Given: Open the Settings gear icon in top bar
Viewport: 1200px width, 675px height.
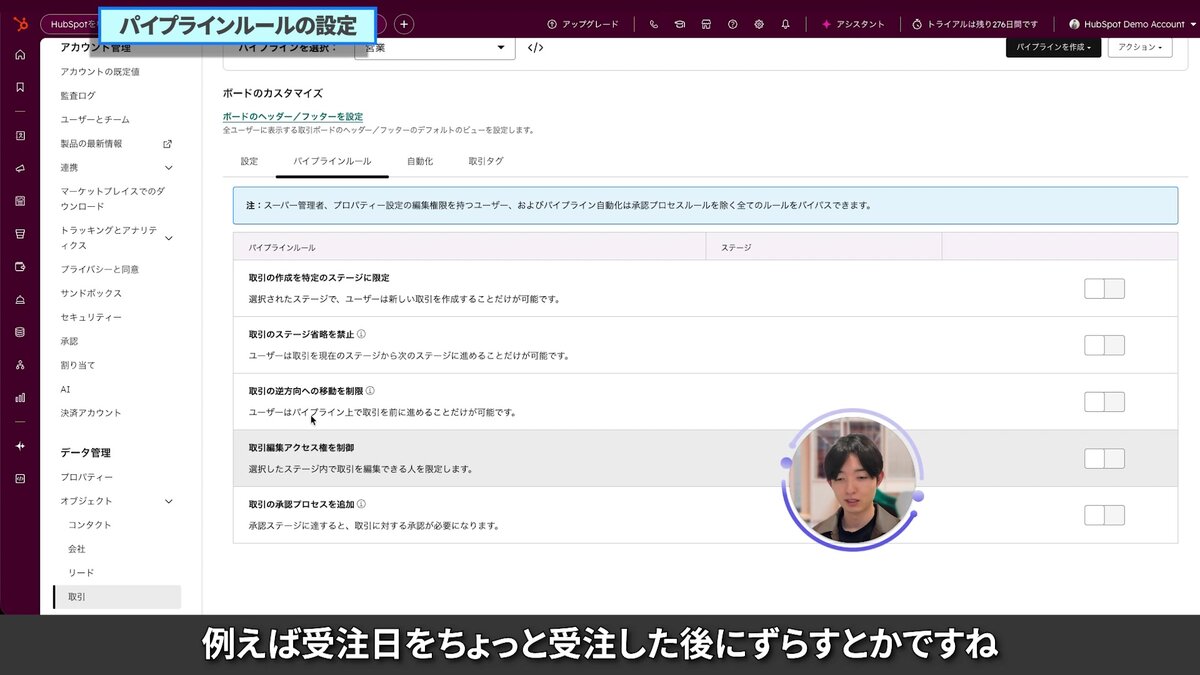Looking at the screenshot, I should pyautogui.click(x=760, y=24).
